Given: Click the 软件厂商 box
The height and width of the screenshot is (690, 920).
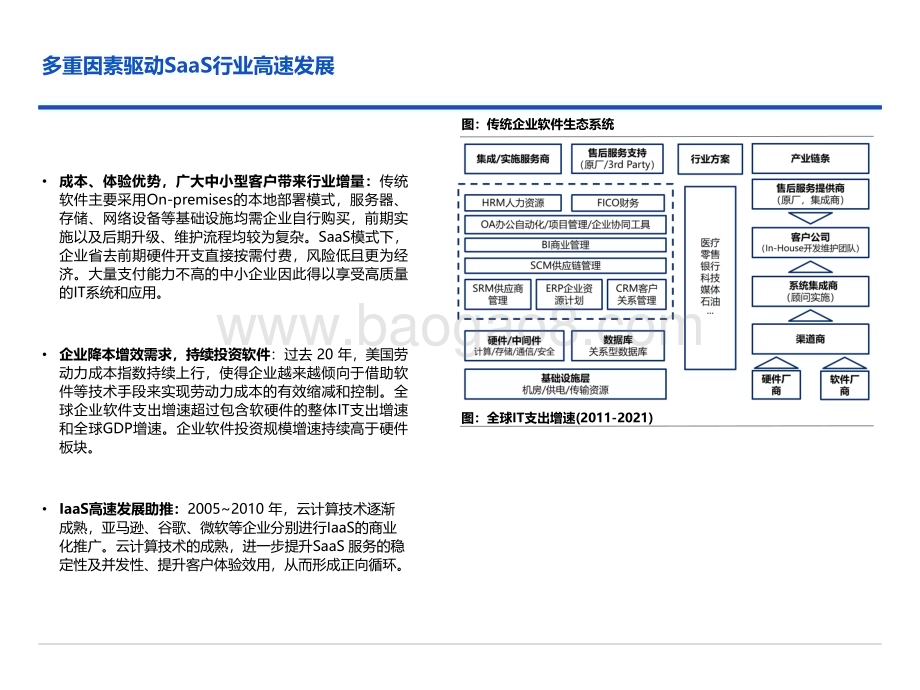Looking at the screenshot, I should tap(844, 385).
